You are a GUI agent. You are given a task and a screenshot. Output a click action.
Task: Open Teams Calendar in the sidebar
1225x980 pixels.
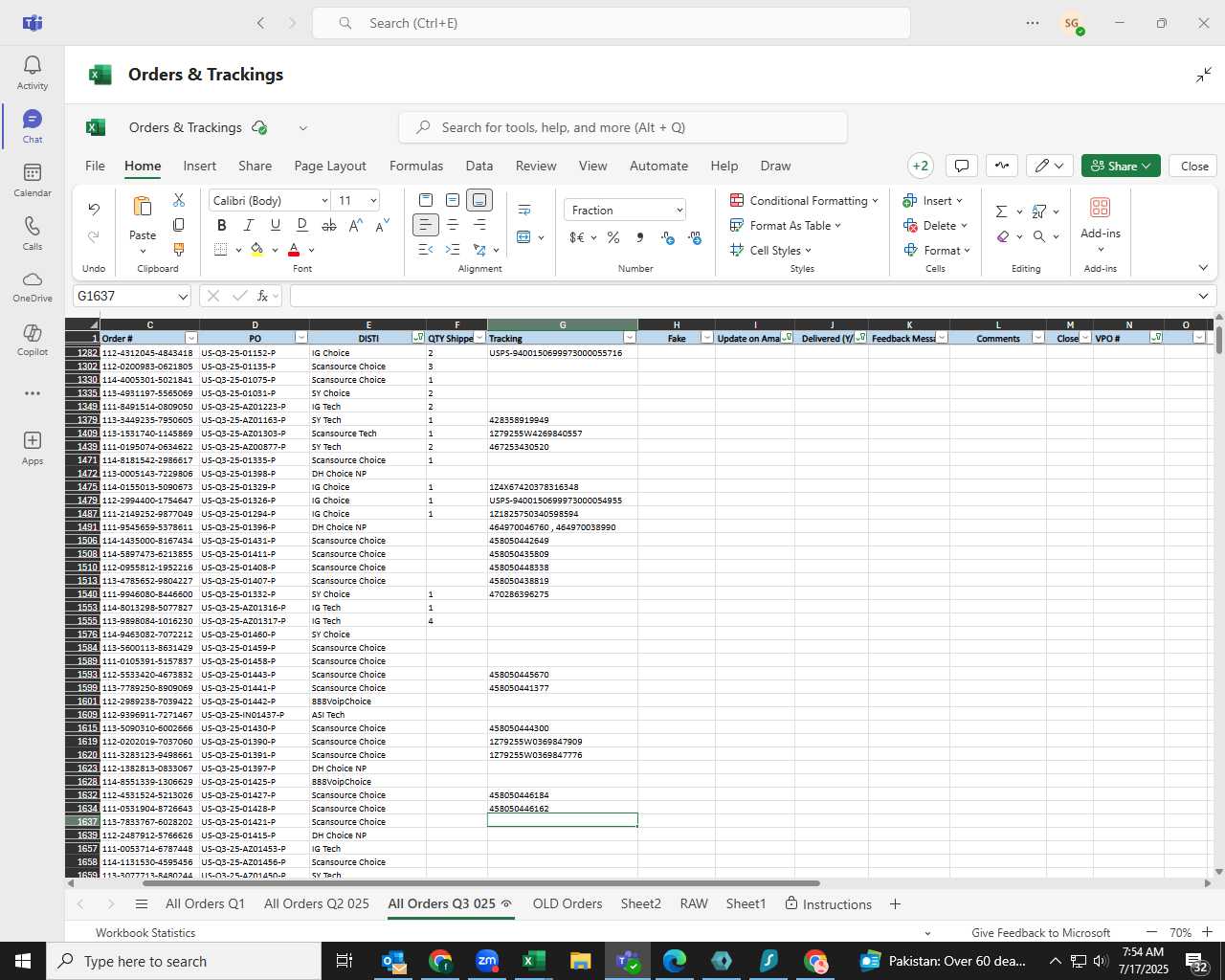point(33,180)
